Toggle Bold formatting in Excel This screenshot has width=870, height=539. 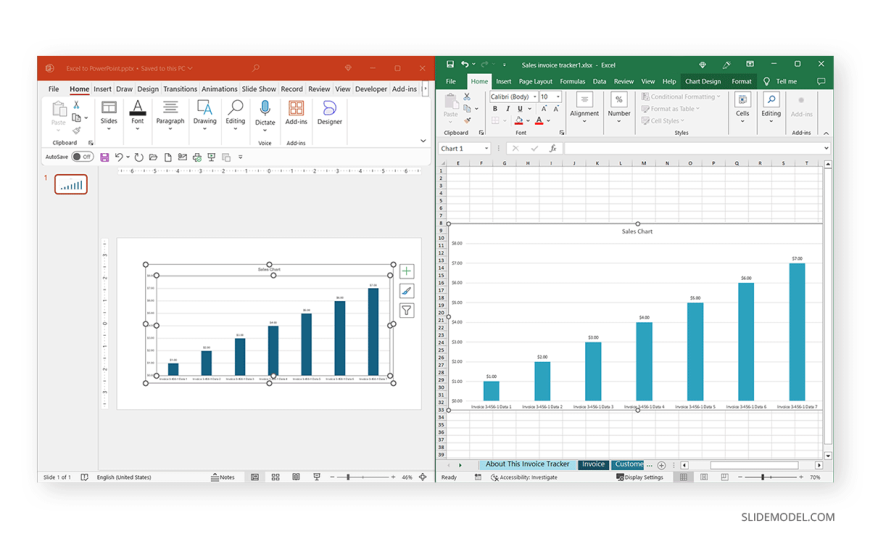(495, 109)
